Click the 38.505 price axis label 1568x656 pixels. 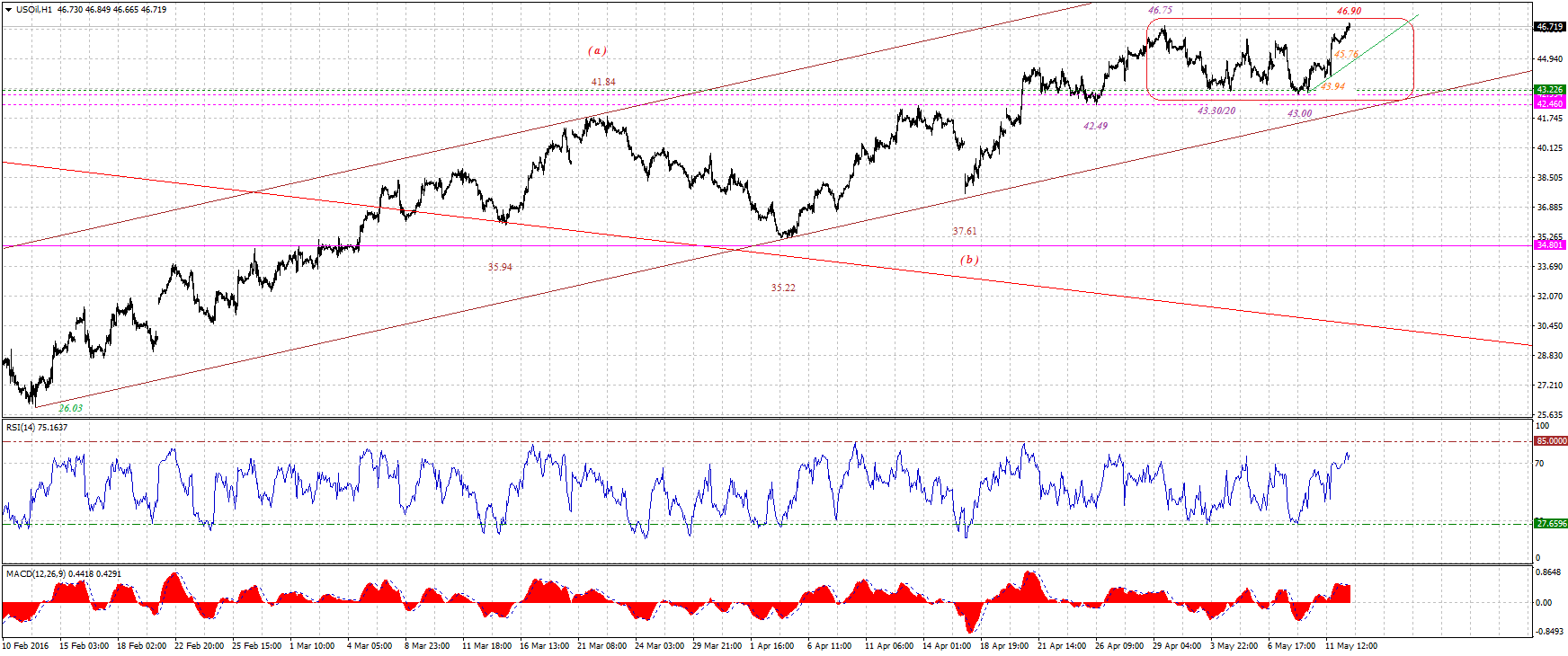[x=1549, y=178]
